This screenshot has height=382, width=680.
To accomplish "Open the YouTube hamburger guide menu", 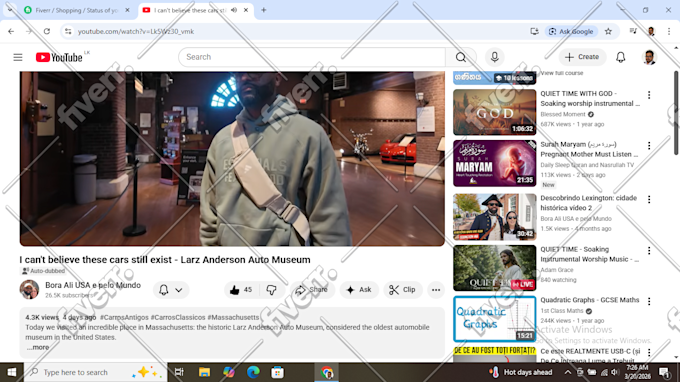I will tap(18, 57).
